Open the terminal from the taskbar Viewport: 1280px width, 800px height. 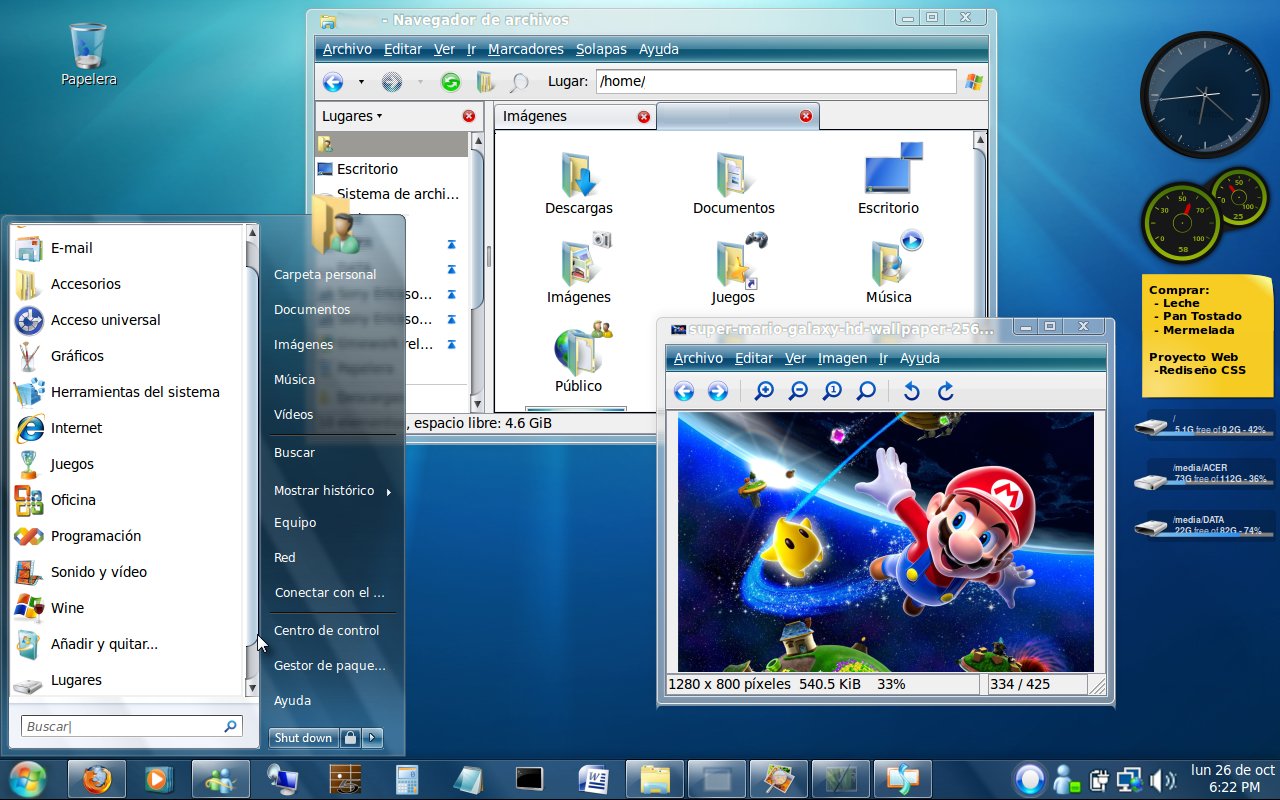click(528, 778)
